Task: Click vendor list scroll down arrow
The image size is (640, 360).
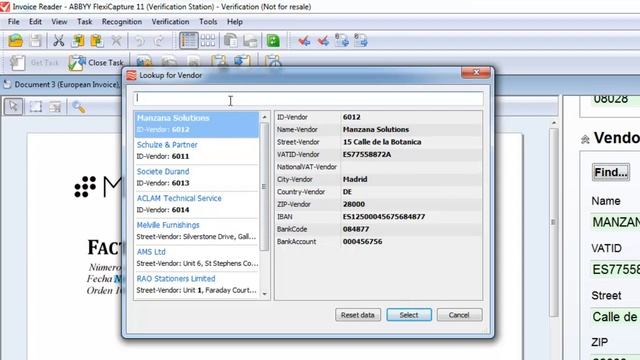Action: pyautogui.click(x=264, y=294)
